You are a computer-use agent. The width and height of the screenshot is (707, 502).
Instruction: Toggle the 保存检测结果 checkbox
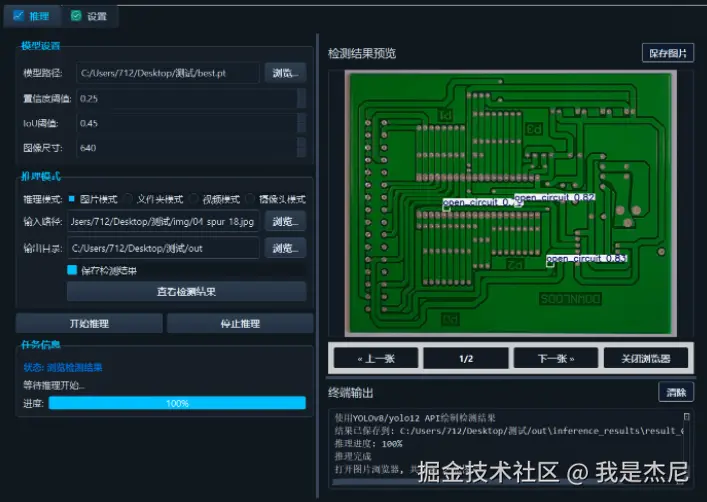tap(72, 270)
